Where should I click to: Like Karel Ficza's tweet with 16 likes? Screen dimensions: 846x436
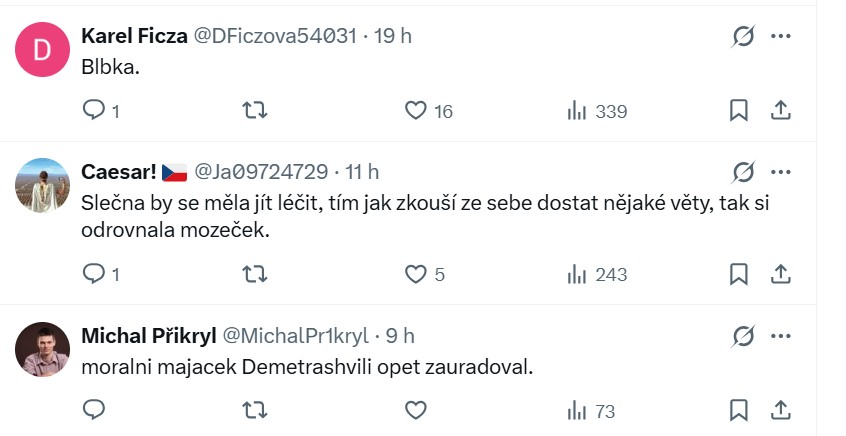coord(416,111)
